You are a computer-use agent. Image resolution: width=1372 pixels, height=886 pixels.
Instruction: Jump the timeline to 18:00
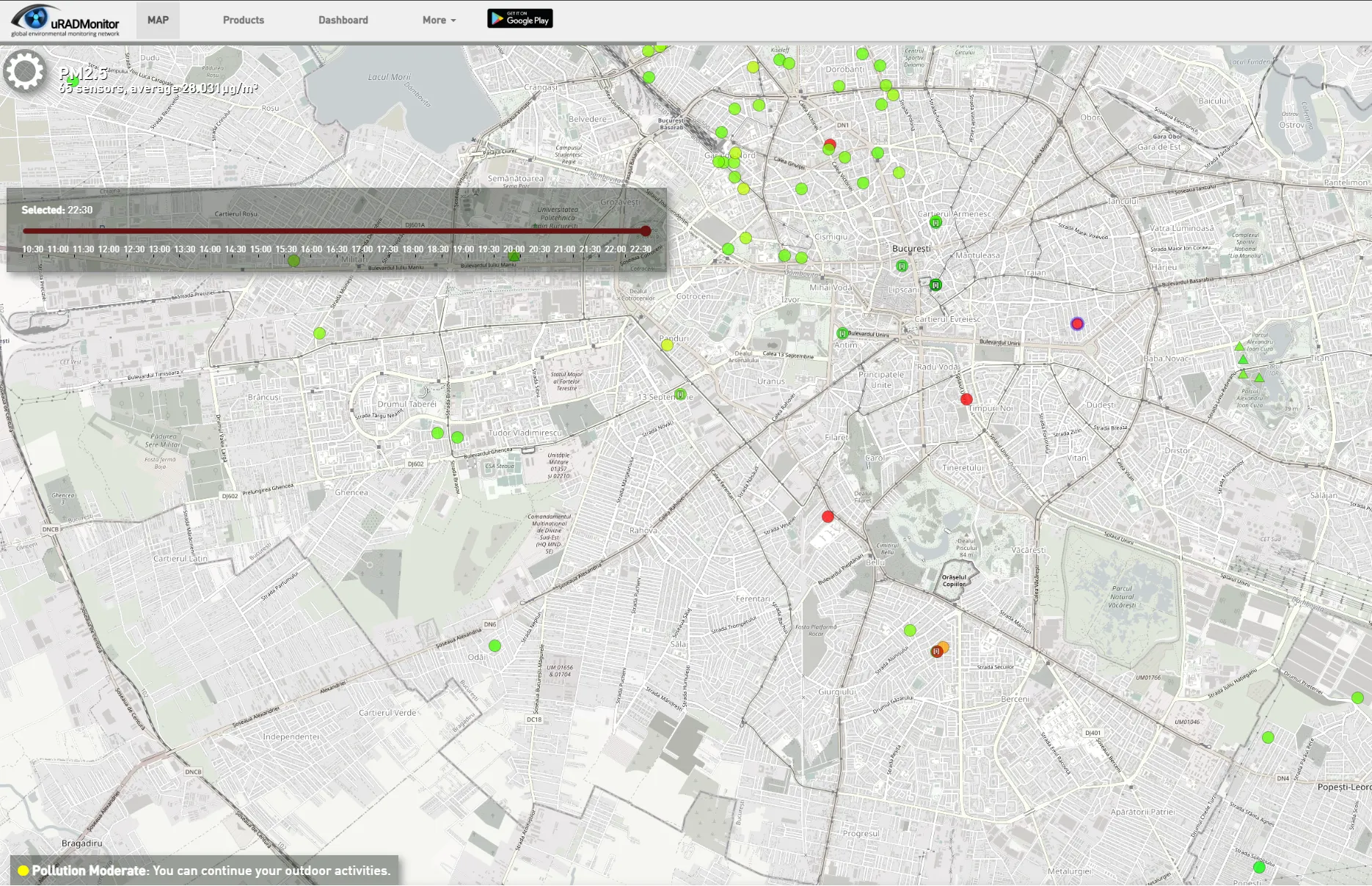pos(413,249)
